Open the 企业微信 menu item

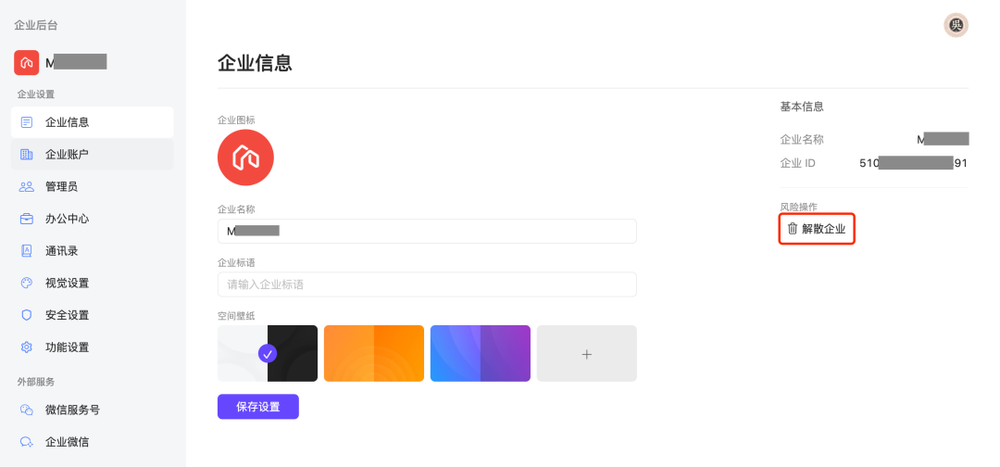tap(67, 442)
